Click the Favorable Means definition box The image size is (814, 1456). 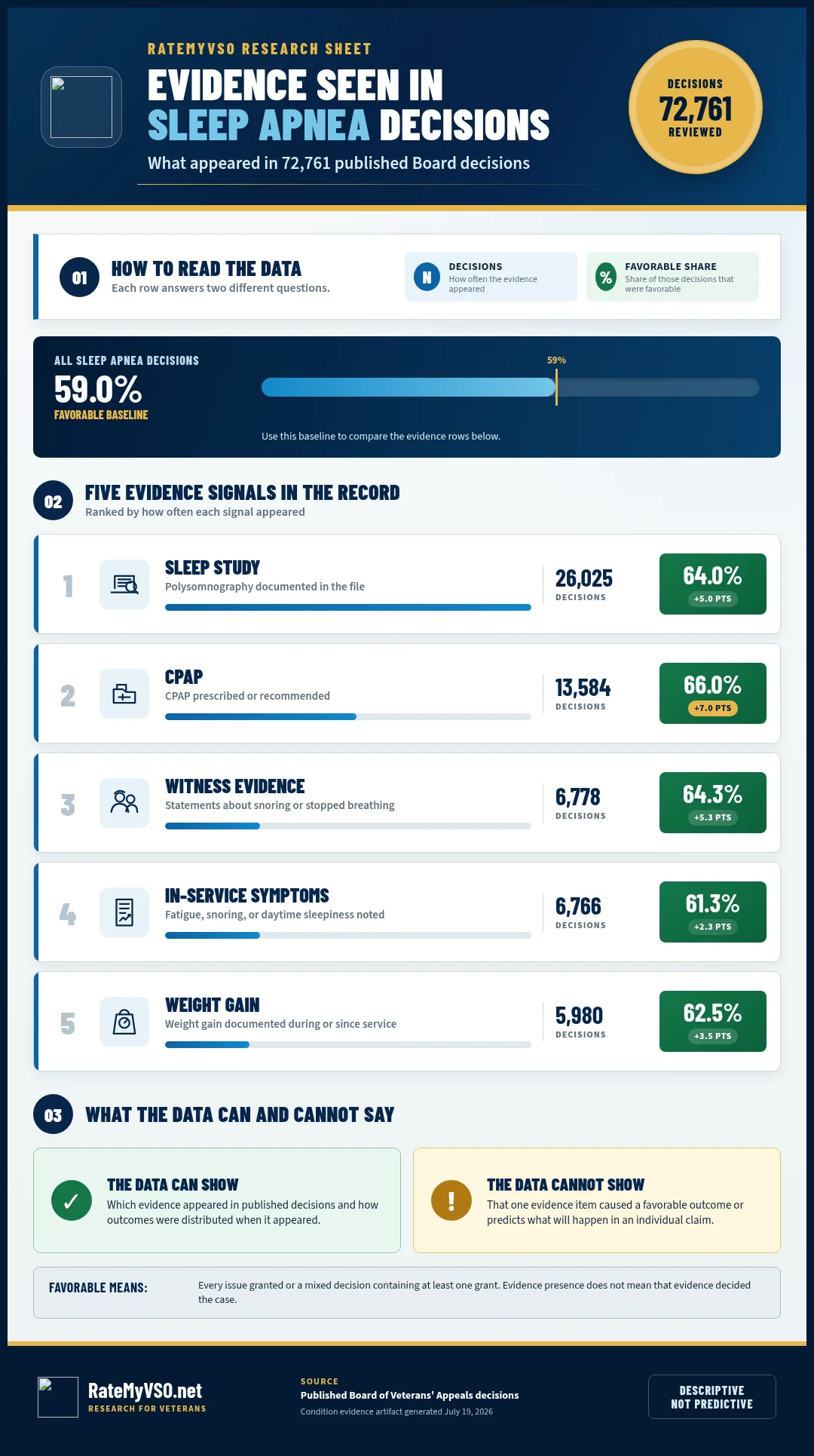(407, 1292)
